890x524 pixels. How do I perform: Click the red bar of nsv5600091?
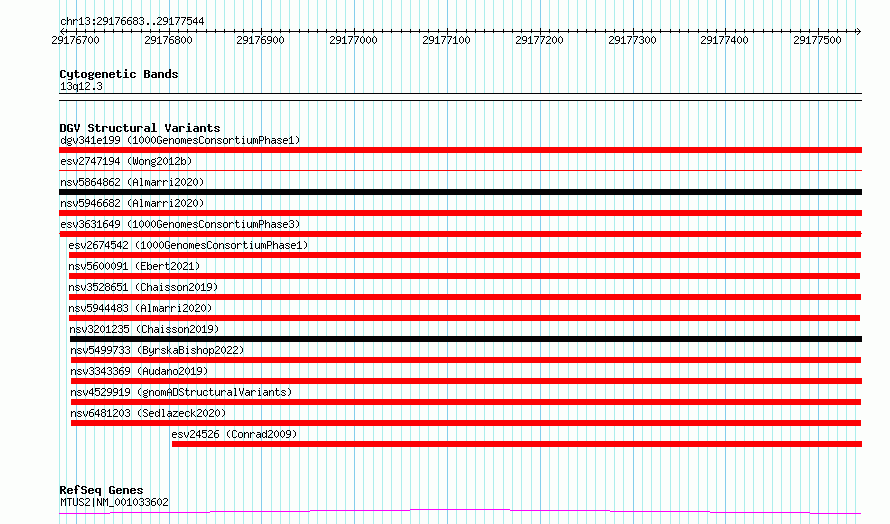(x=464, y=276)
